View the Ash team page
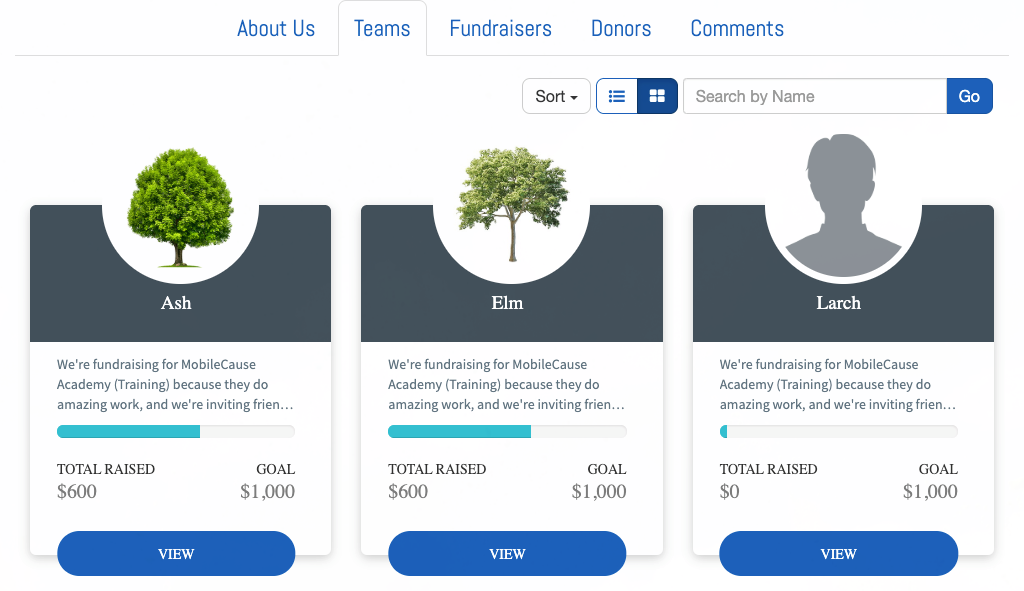Screen dimensions: 1024x591 point(176,554)
